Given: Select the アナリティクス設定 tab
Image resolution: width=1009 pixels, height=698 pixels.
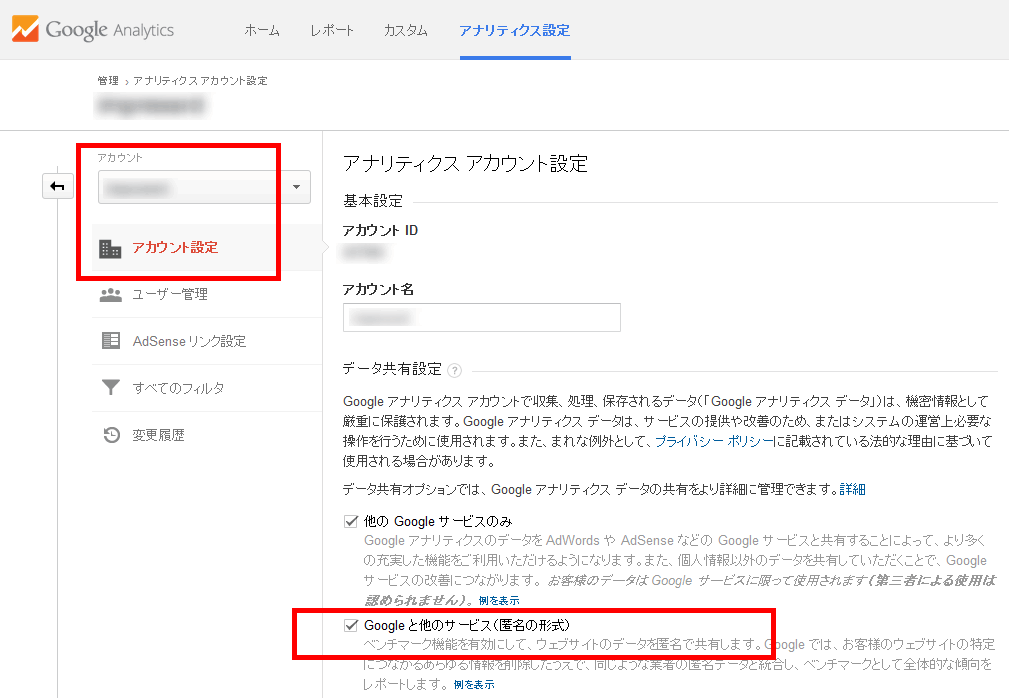Looking at the screenshot, I should (x=514, y=30).
